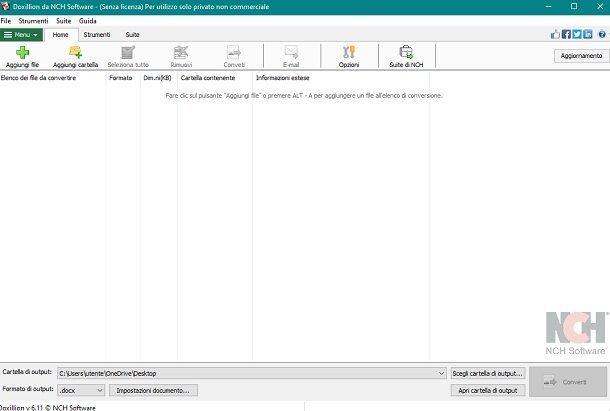Click the Cartella contenente column header

[215, 78]
